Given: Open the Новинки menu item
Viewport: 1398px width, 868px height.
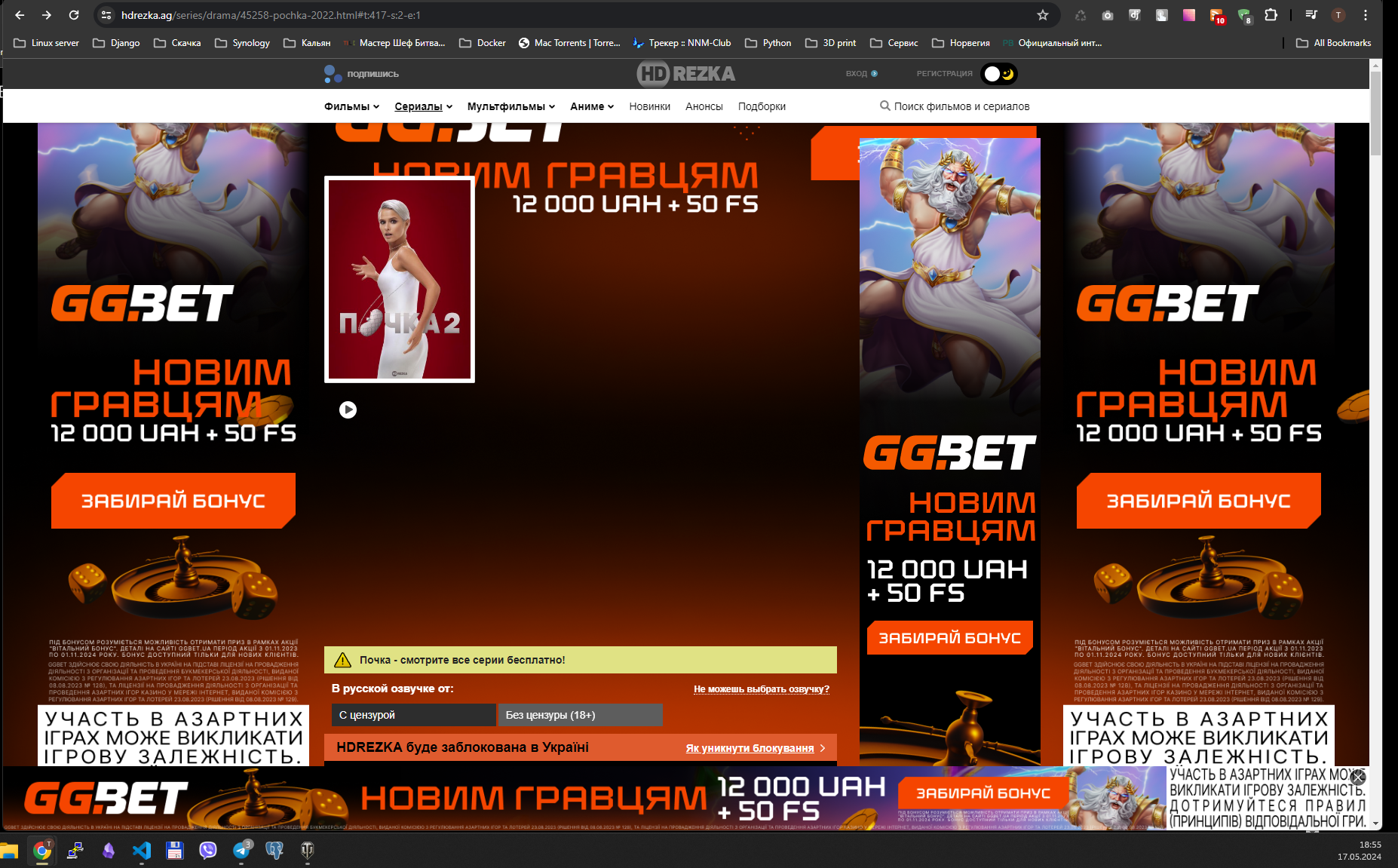Looking at the screenshot, I should 648,106.
